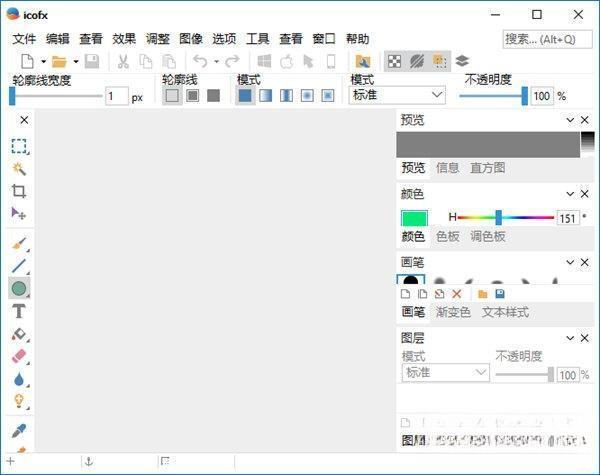This screenshot has height=475, width=600.
Task: Open new file dropdown arrow
Action: [x=44, y=62]
